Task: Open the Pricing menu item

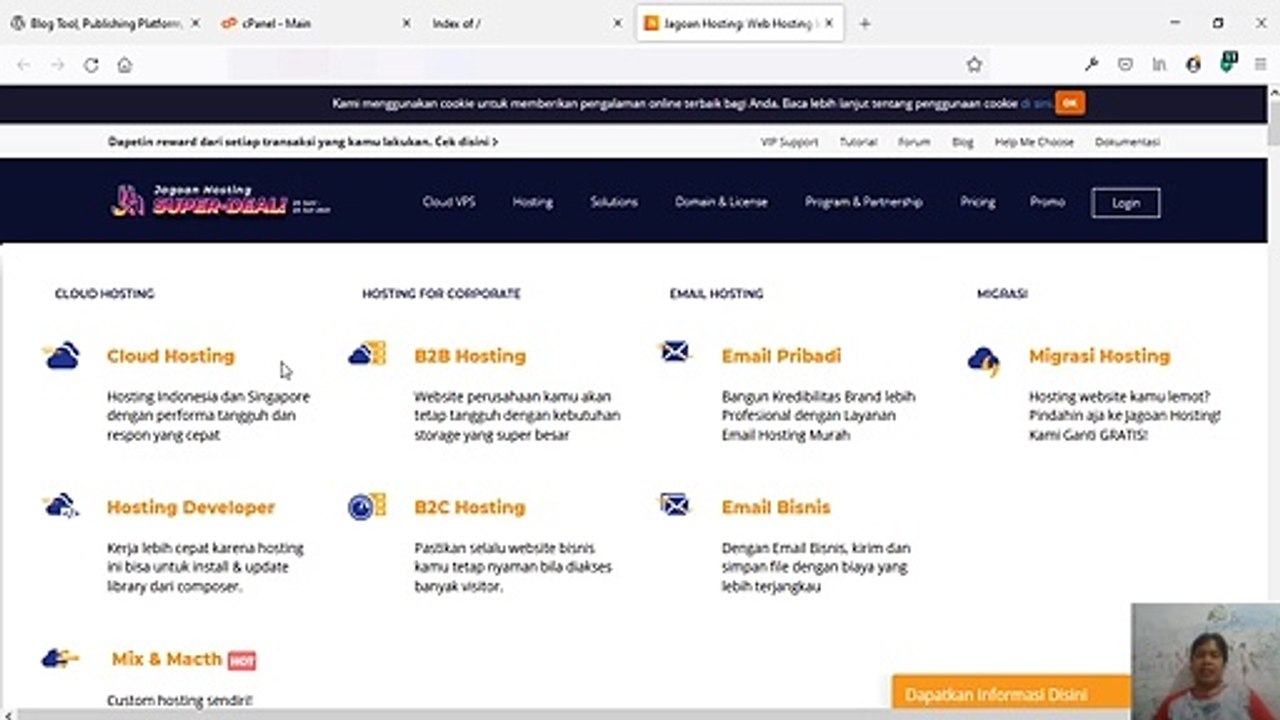Action: click(978, 202)
